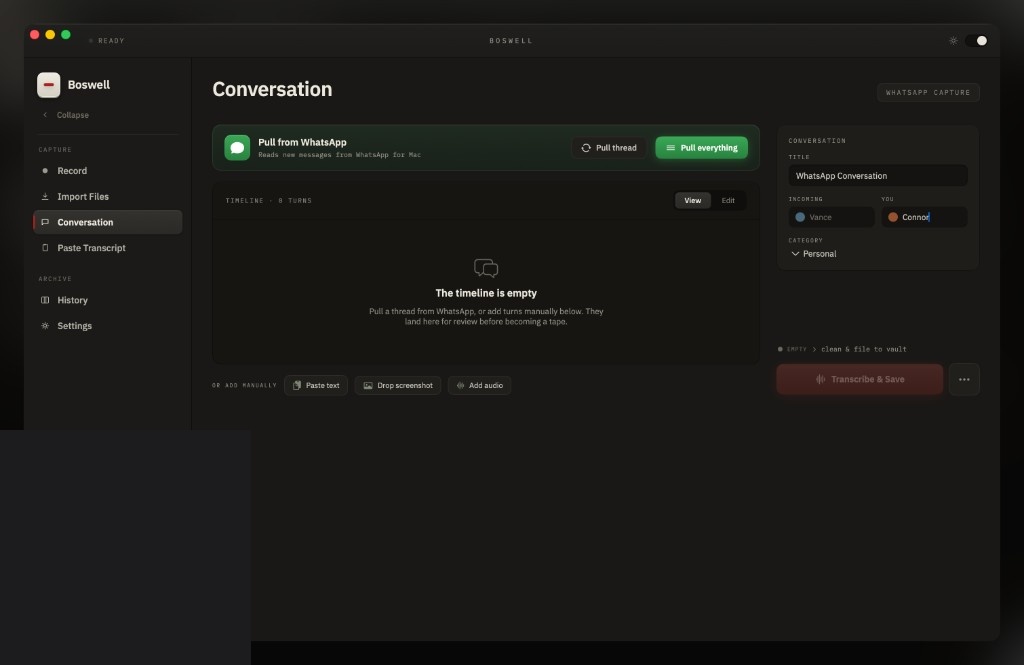
Task: Click the lines icon on Pull everything
Action: (x=670, y=148)
